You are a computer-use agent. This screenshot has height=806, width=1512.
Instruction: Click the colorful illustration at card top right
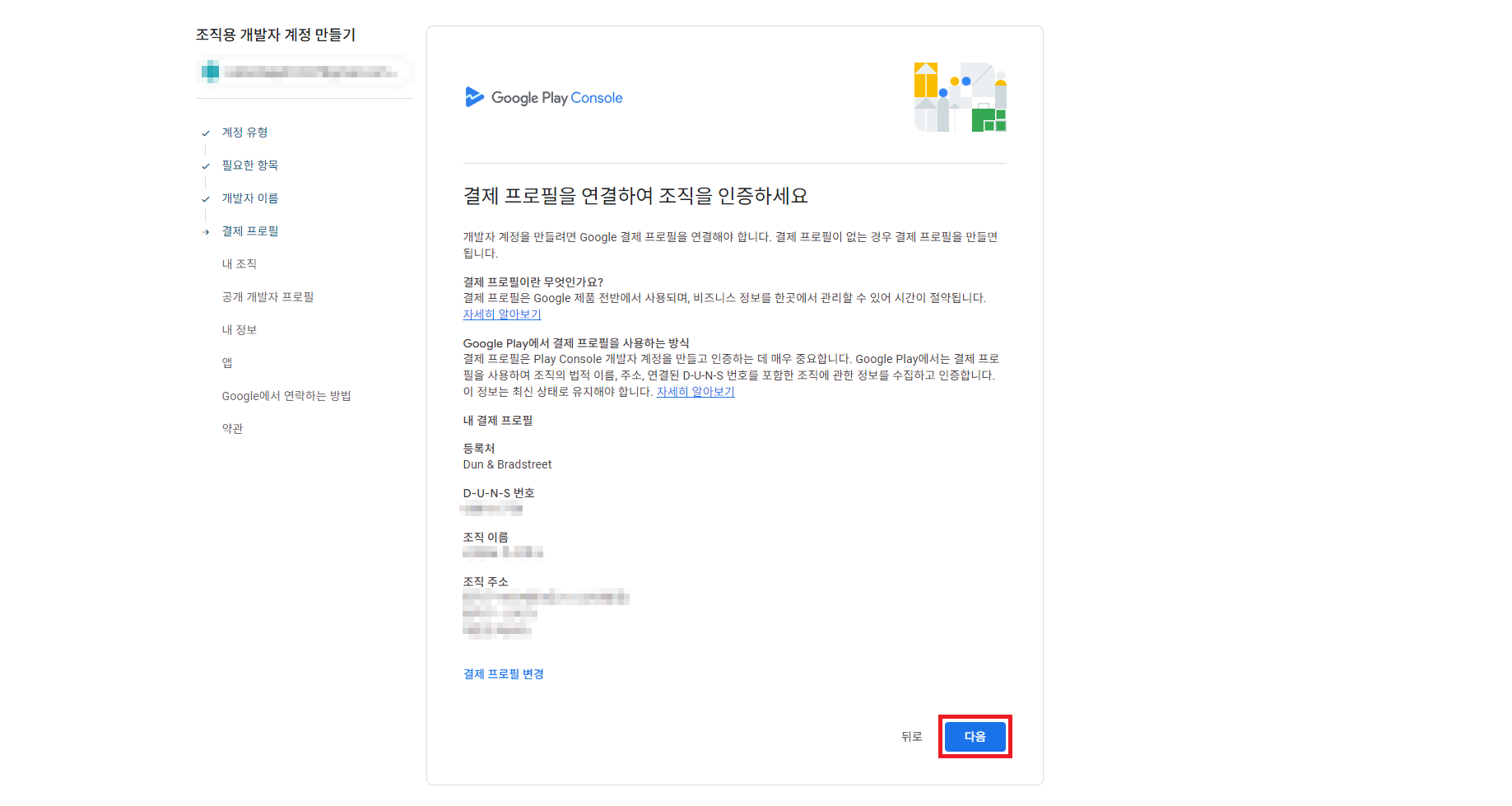[961, 97]
